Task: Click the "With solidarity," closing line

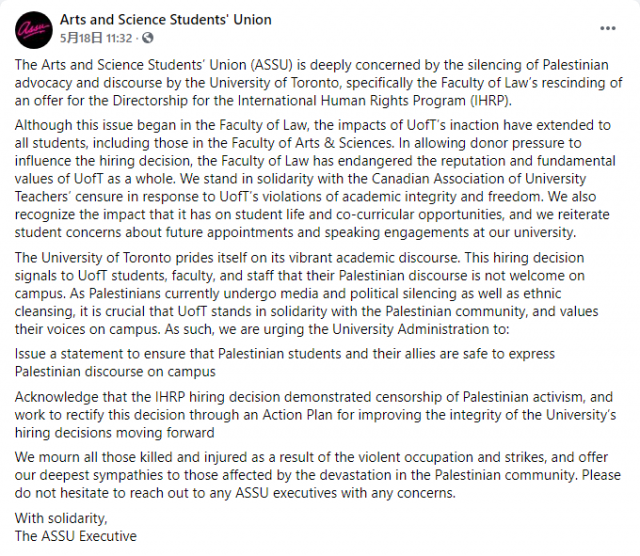Action: (61, 517)
